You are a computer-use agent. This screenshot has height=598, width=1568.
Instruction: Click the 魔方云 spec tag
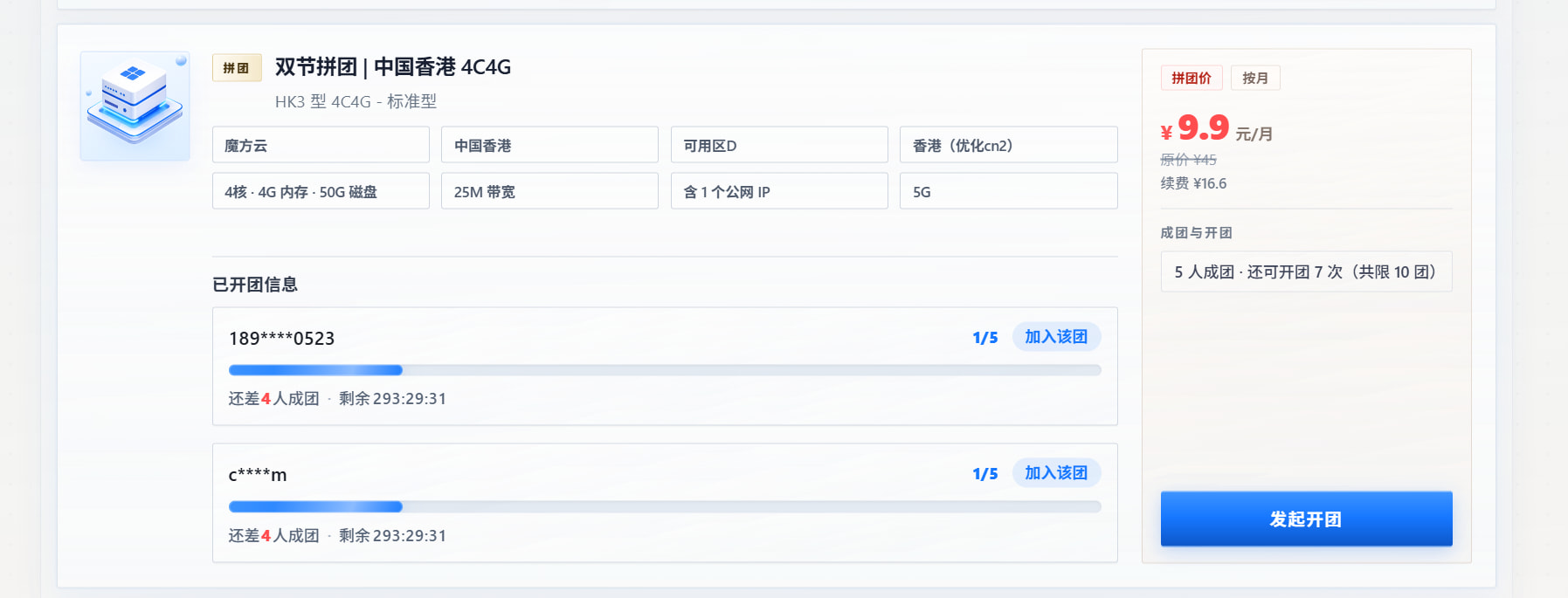point(321,145)
